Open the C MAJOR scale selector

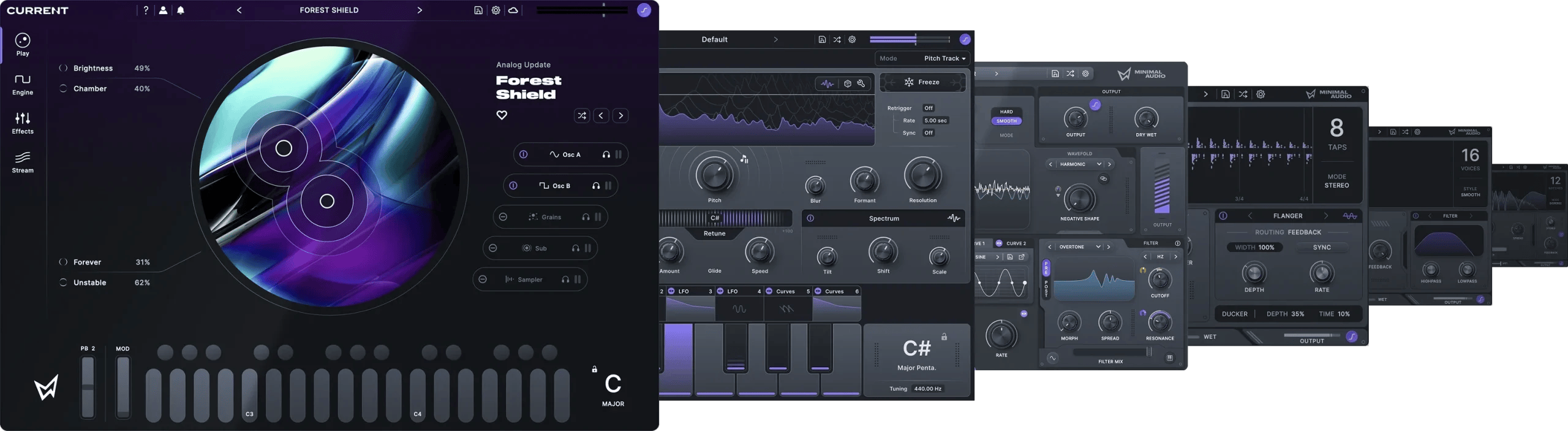(613, 391)
